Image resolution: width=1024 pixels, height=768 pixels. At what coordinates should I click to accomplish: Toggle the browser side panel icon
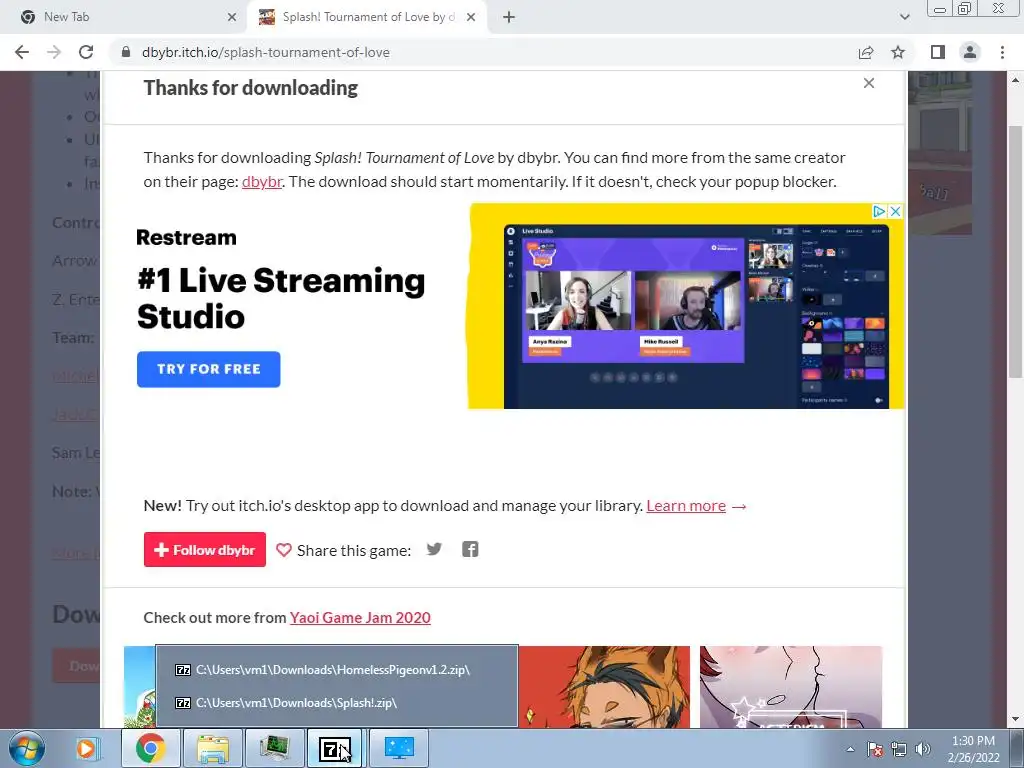pos(938,52)
